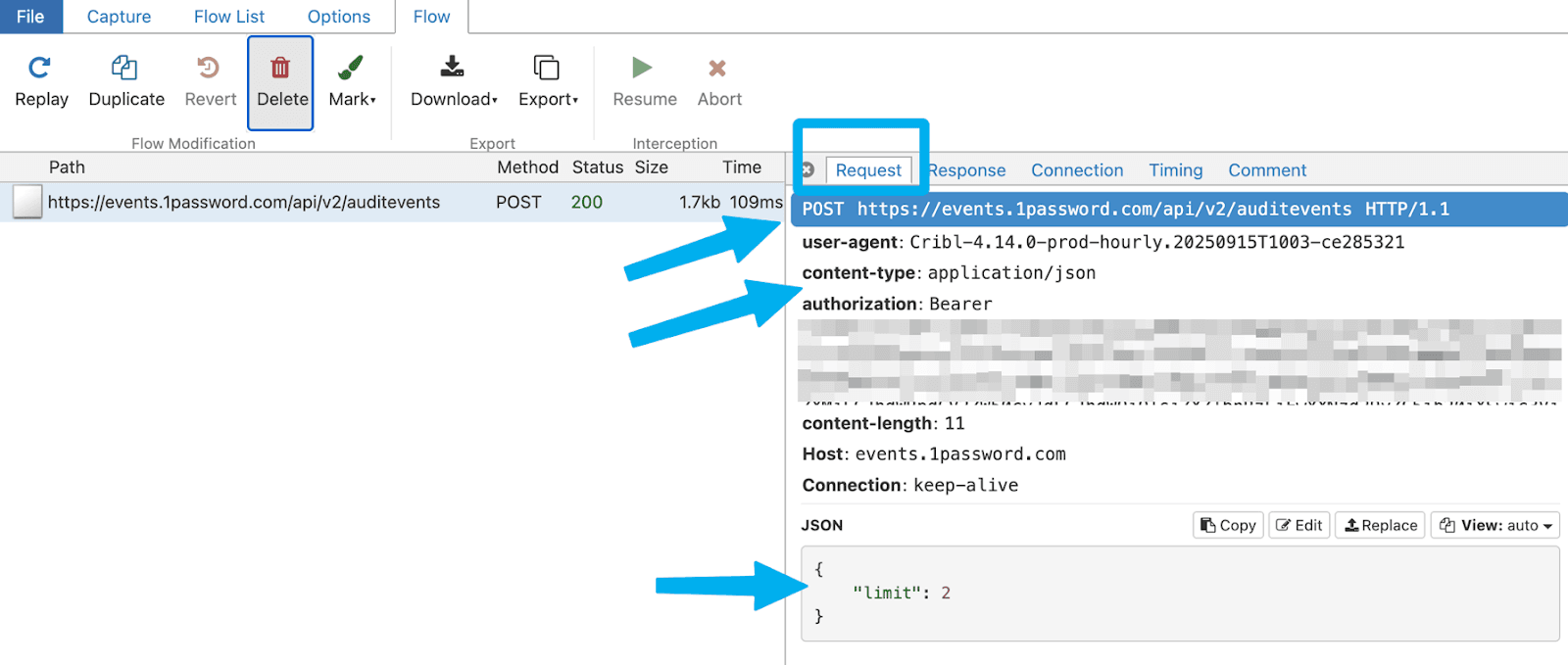Click the Replace button
The image size is (1568, 665).
coord(1381,525)
